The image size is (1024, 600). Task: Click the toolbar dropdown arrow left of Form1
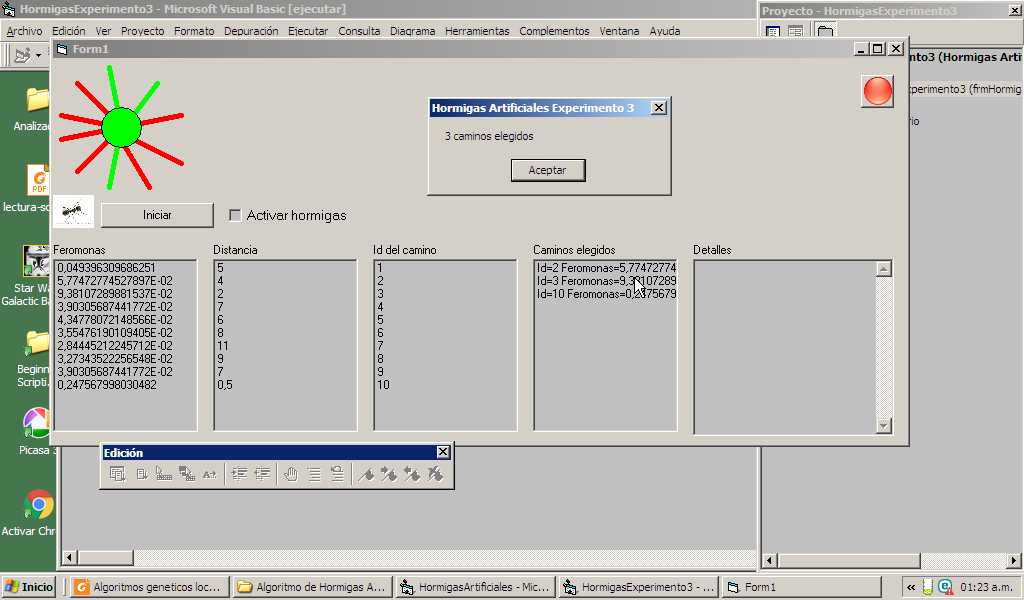[x=39, y=55]
